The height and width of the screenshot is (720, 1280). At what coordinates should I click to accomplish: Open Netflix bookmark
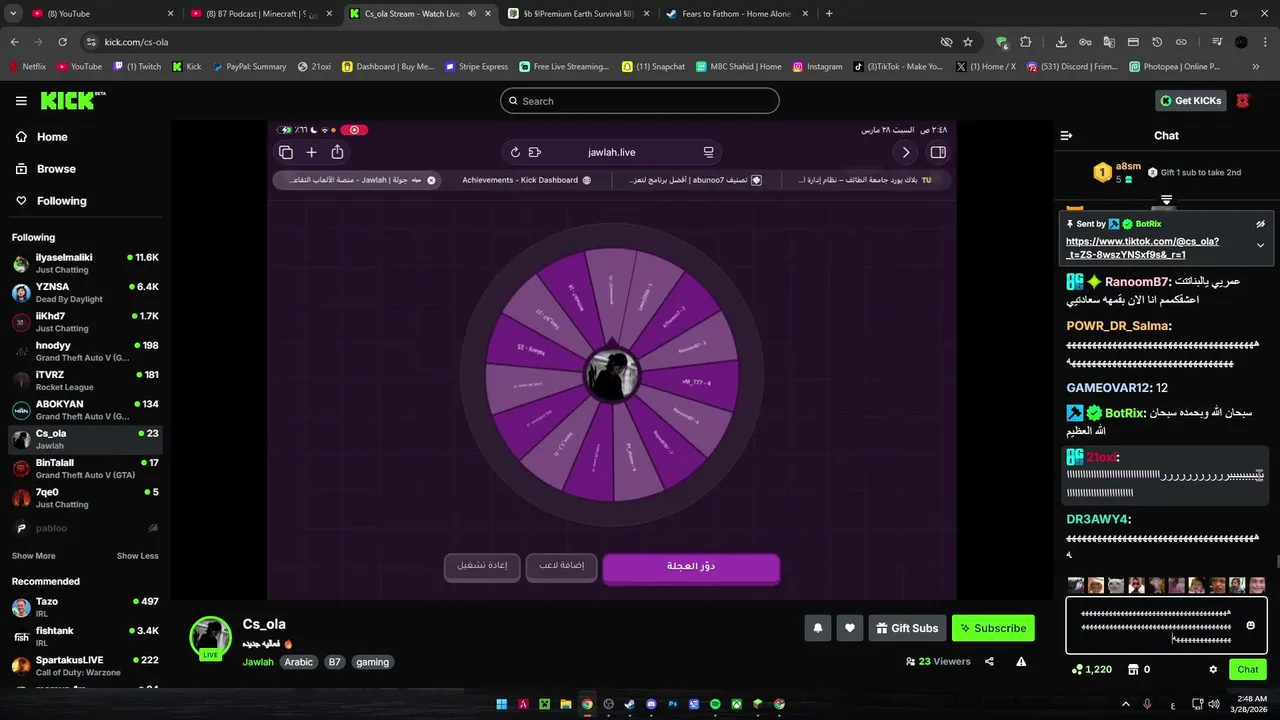(x=28, y=67)
